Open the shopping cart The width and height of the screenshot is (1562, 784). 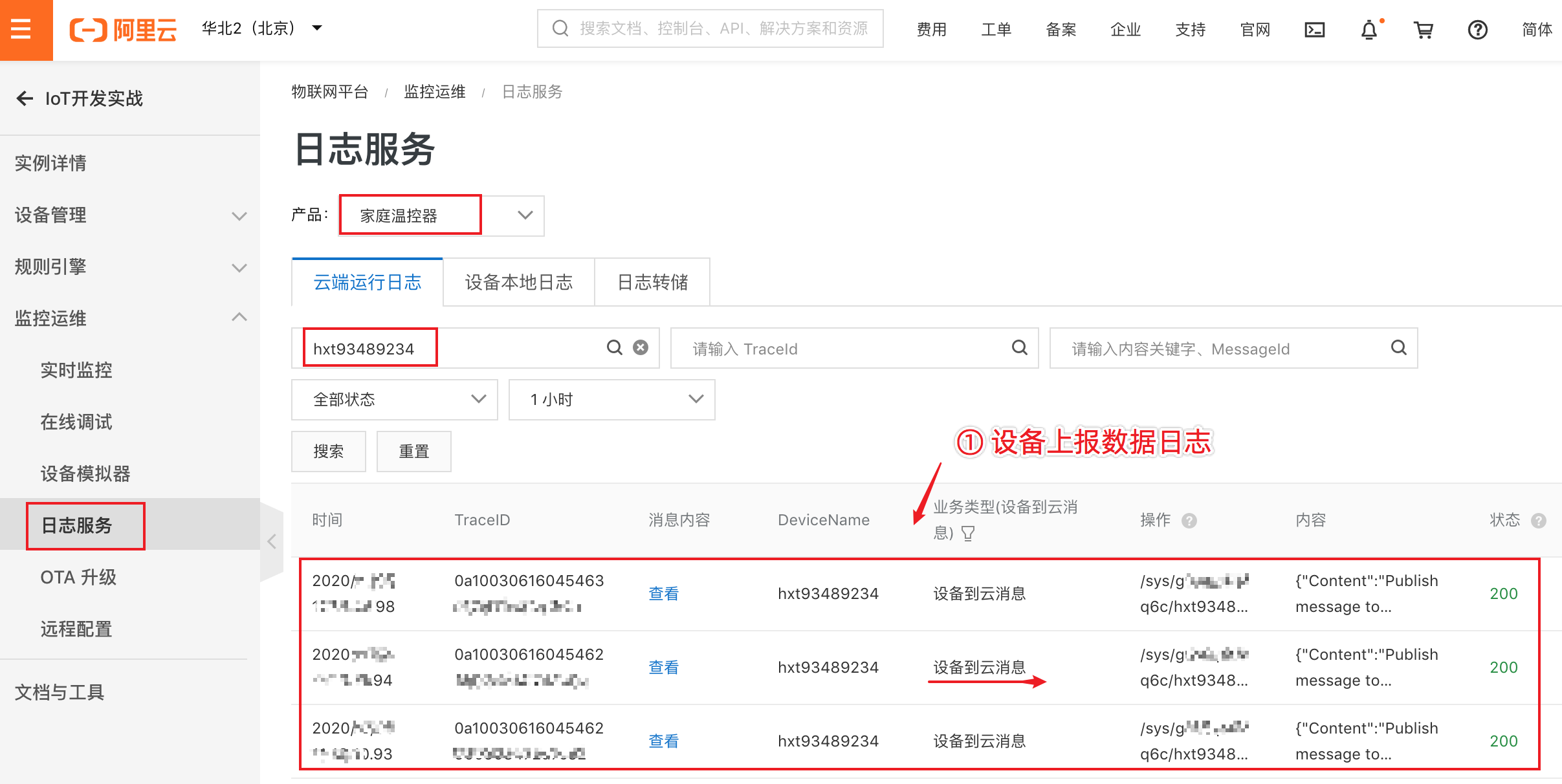click(x=1423, y=30)
